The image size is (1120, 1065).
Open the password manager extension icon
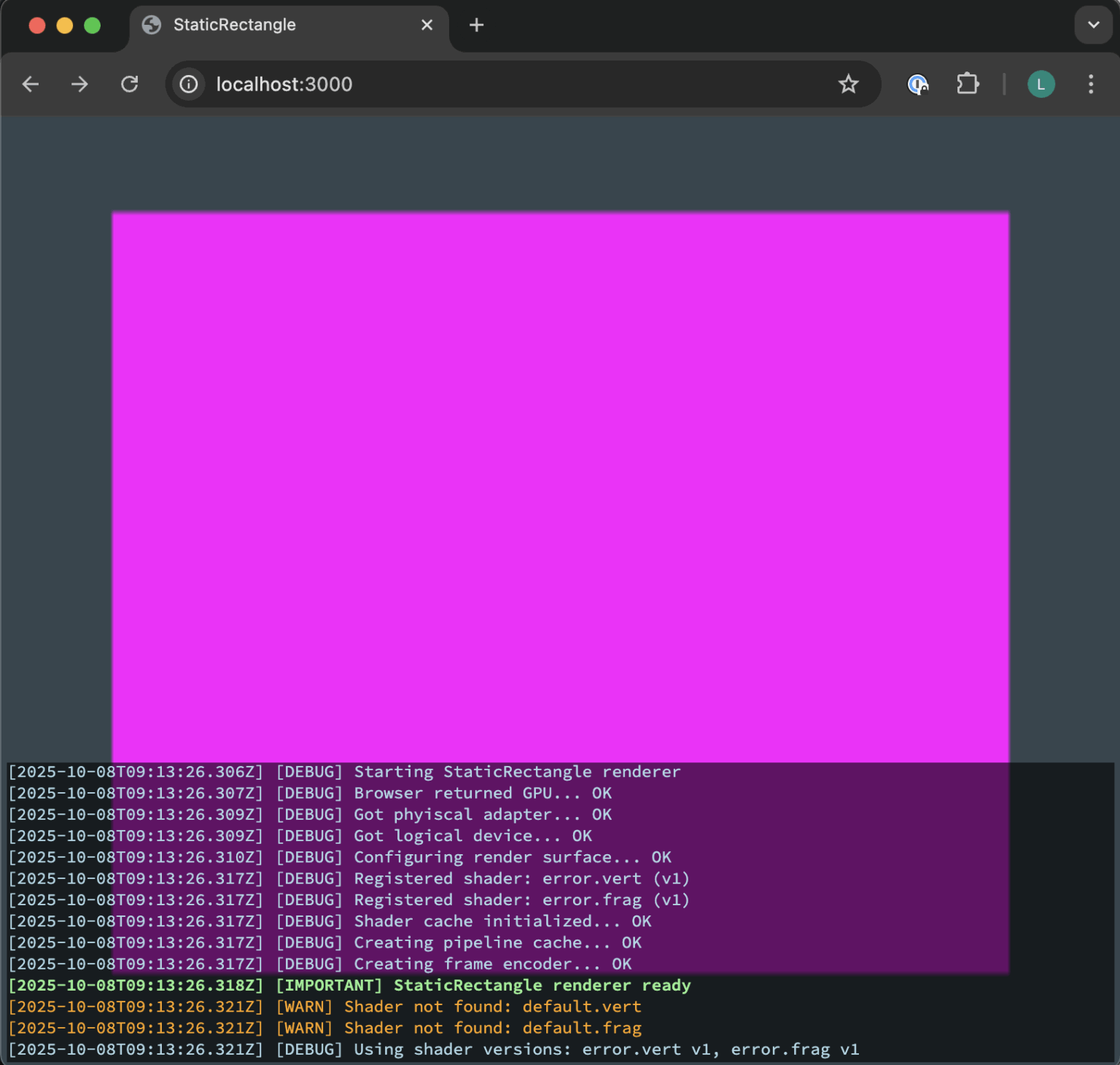[917, 85]
